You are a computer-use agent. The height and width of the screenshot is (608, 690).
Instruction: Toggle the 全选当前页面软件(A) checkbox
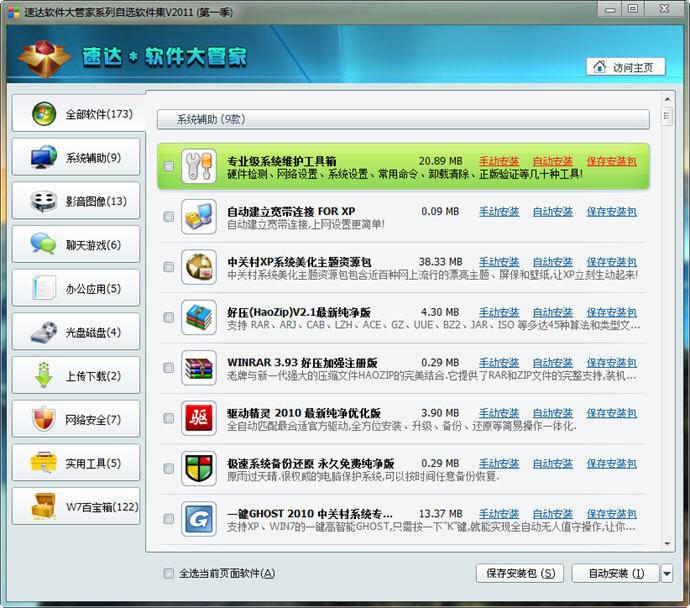click(169, 573)
